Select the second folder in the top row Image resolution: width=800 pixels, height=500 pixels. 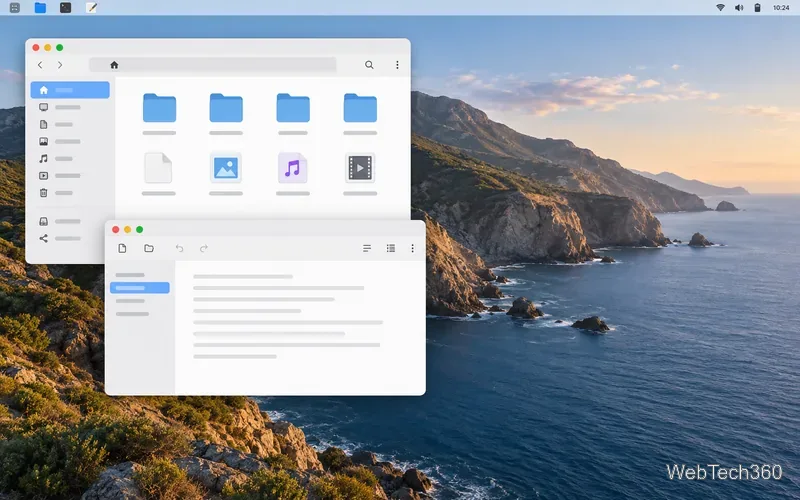pyautogui.click(x=226, y=108)
